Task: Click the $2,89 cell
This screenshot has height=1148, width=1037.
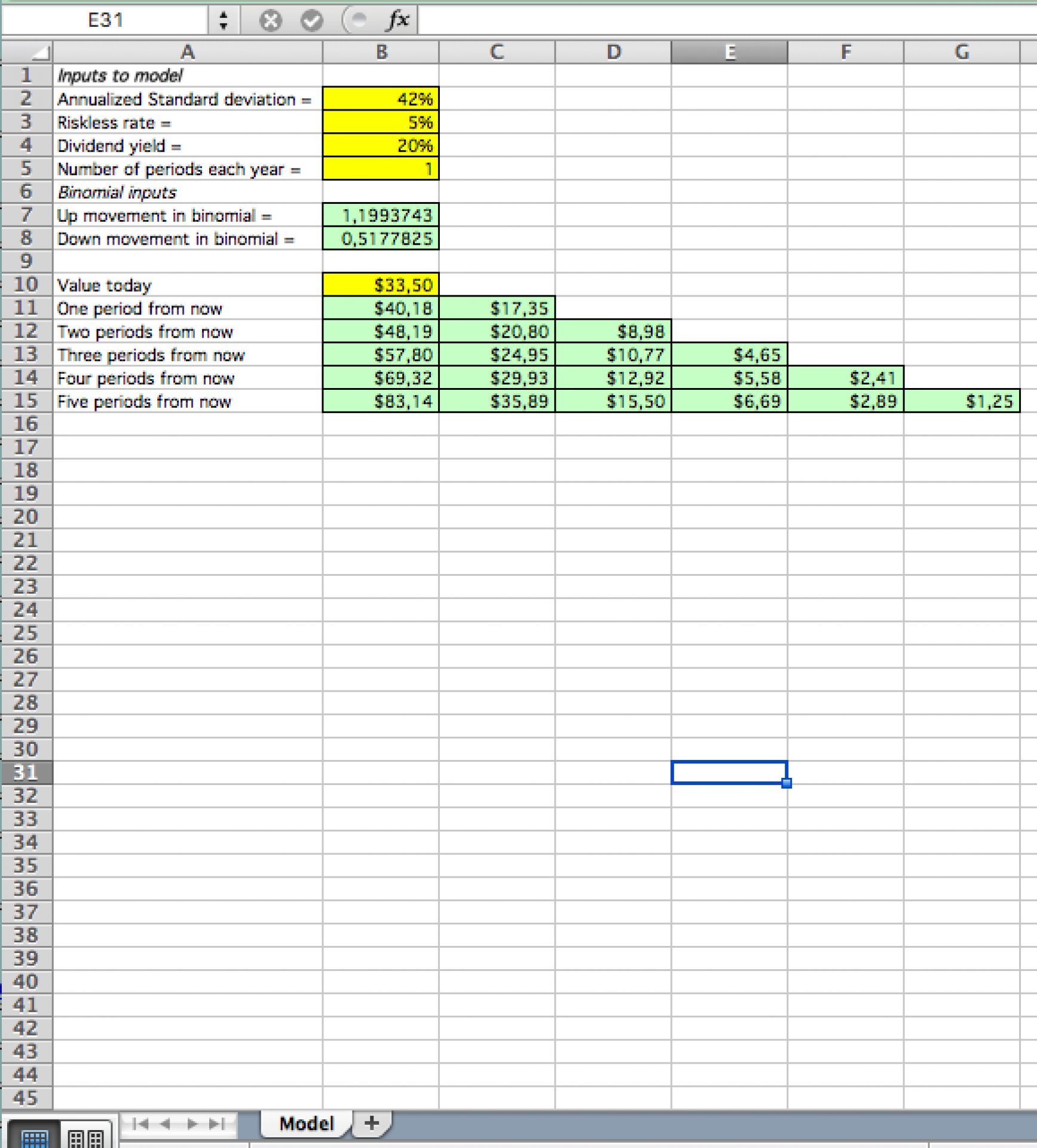Action: tap(846, 401)
